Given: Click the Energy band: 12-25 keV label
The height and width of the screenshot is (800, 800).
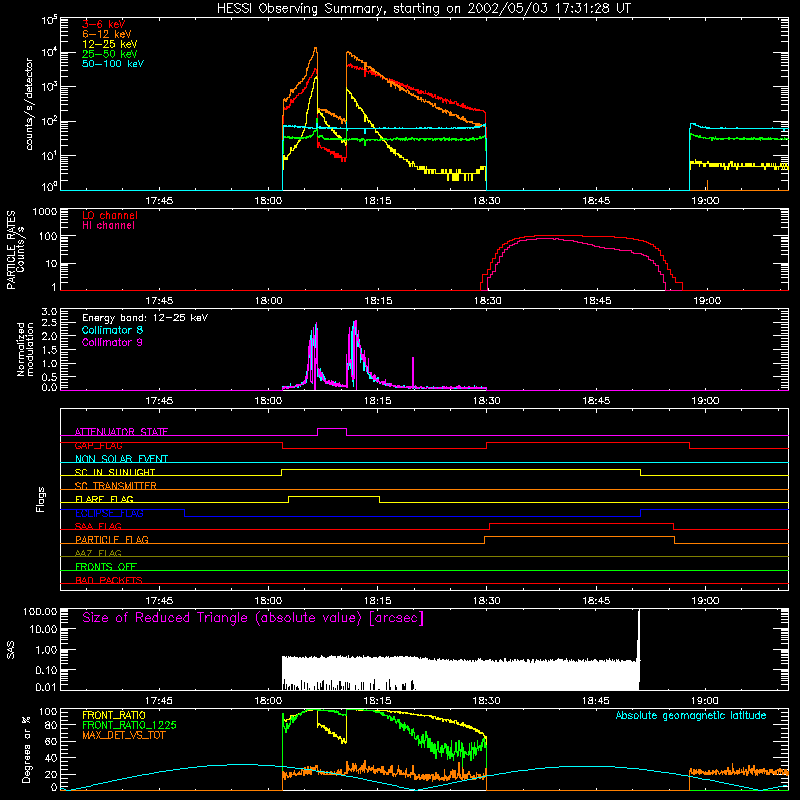Looking at the screenshot, I should coord(145,318).
